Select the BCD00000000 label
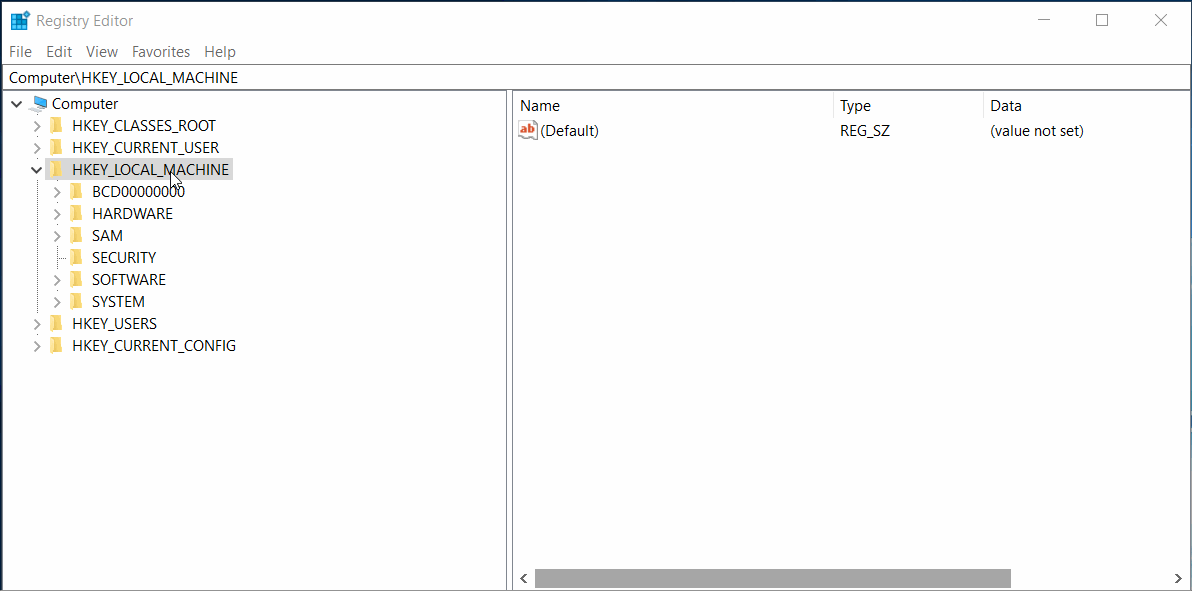The width and height of the screenshot is (1192, 591). tap(138, 192)
